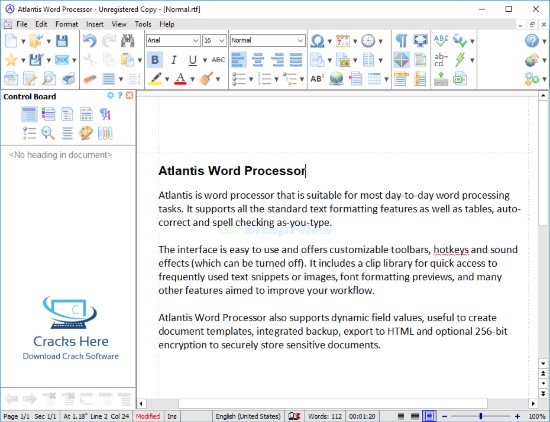Click the Favorites star icon
Screen dimensions: 550x422
tap(11, 60)
